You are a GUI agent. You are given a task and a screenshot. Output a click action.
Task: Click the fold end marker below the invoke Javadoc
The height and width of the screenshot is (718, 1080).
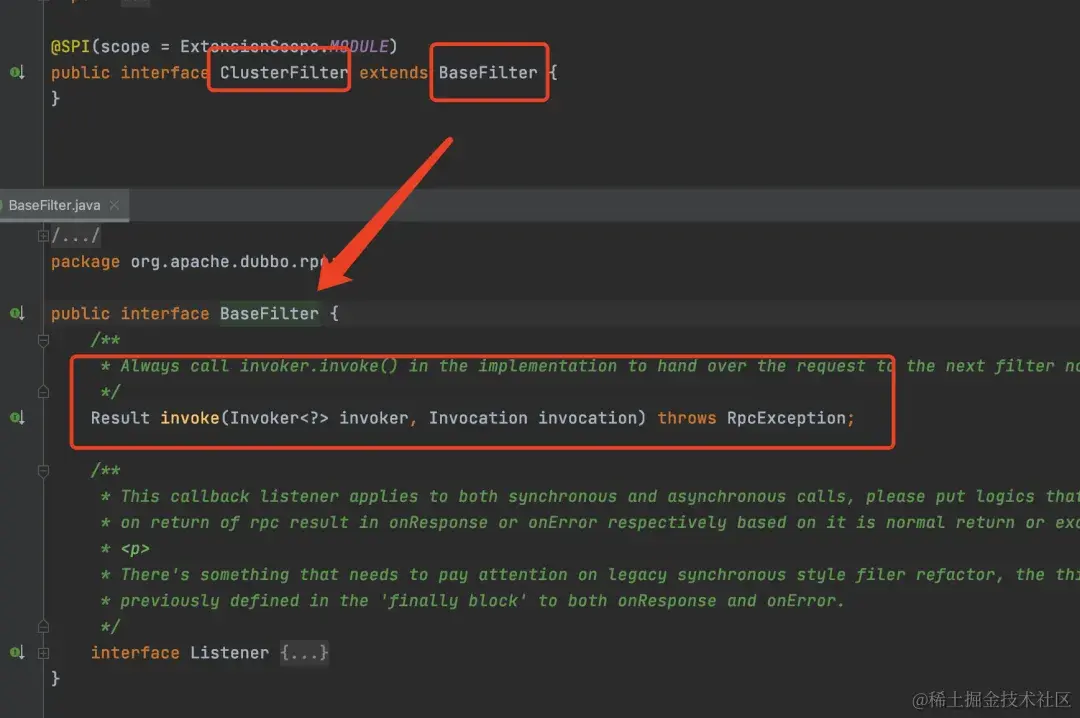click(43, 392)
